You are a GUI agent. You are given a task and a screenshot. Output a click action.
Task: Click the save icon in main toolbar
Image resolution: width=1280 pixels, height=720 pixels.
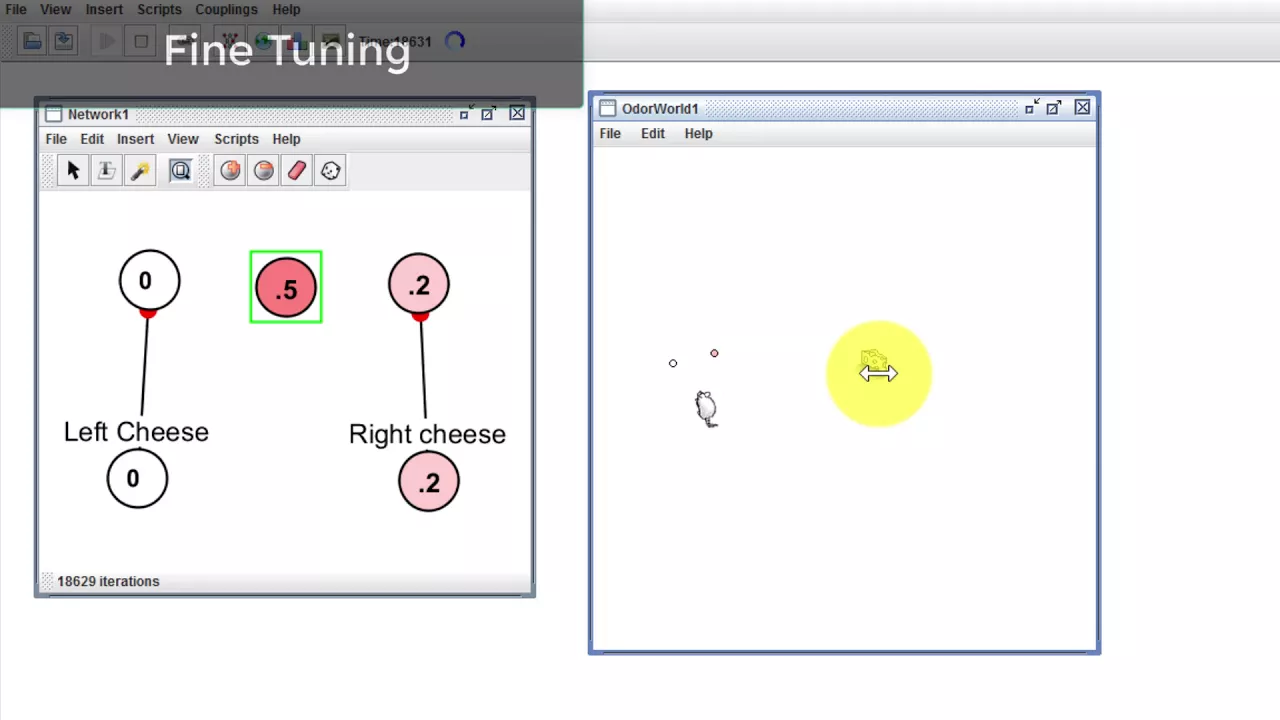[64, 41]
